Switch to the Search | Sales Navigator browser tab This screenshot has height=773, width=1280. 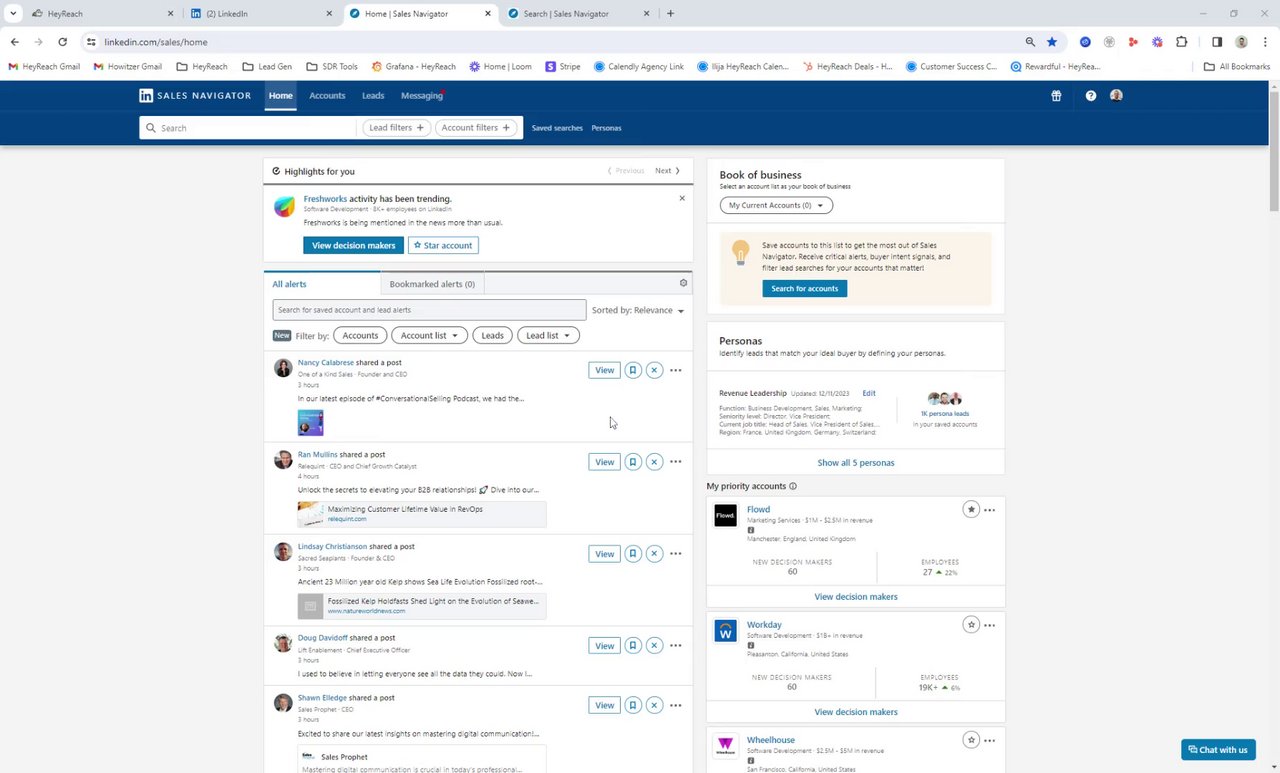point(580,14)
